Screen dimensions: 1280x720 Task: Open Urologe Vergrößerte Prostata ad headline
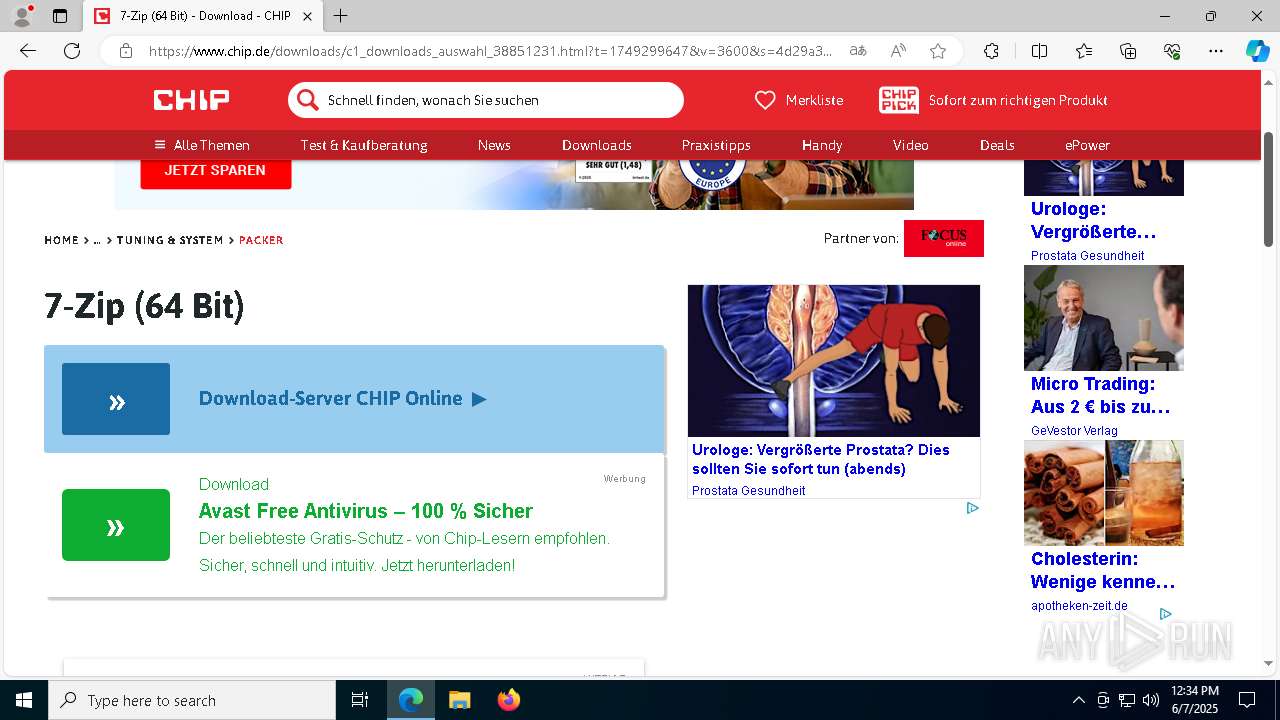click(821, 459)
